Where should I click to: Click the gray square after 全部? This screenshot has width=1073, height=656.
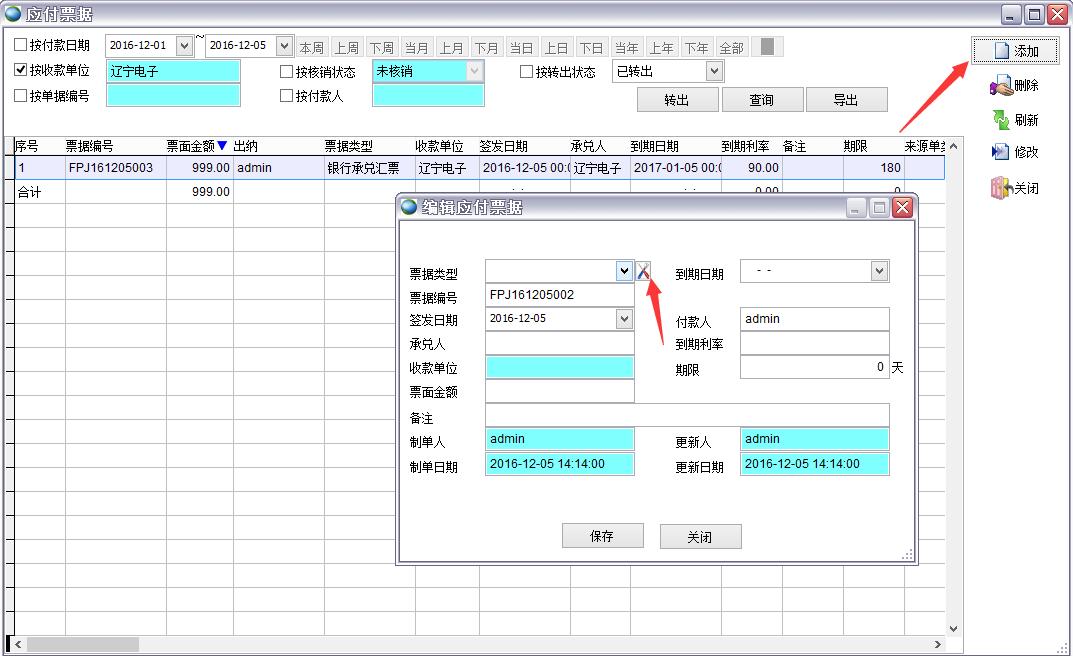point(767,47)
